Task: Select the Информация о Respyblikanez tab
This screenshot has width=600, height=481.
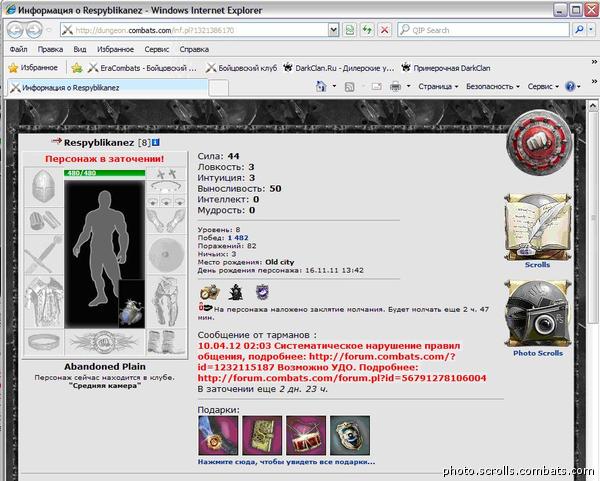Action: (108, 88)
